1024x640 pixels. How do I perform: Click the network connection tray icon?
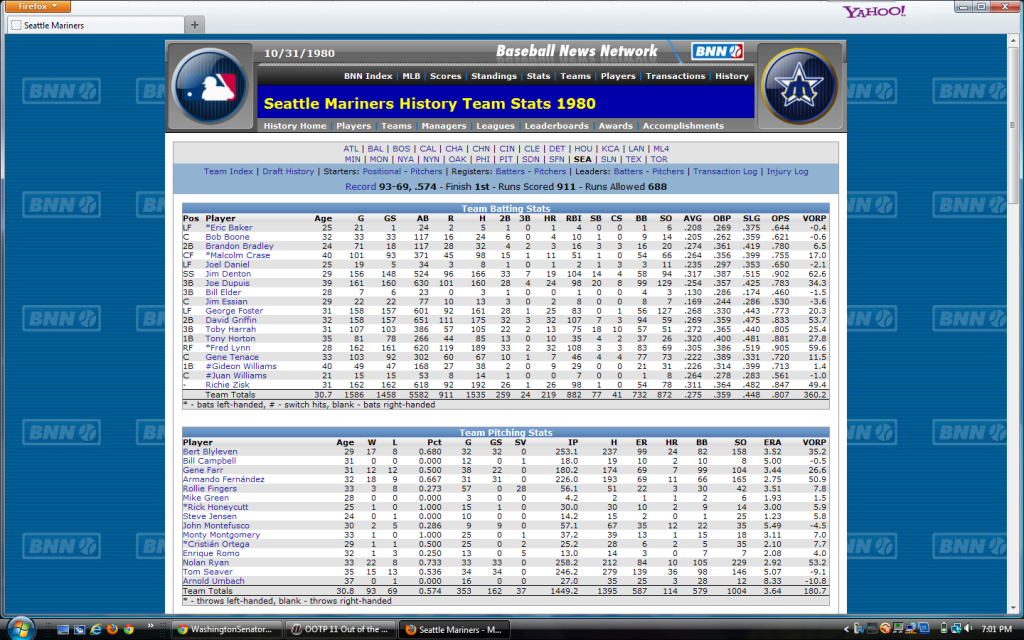[x=956, y=629]
